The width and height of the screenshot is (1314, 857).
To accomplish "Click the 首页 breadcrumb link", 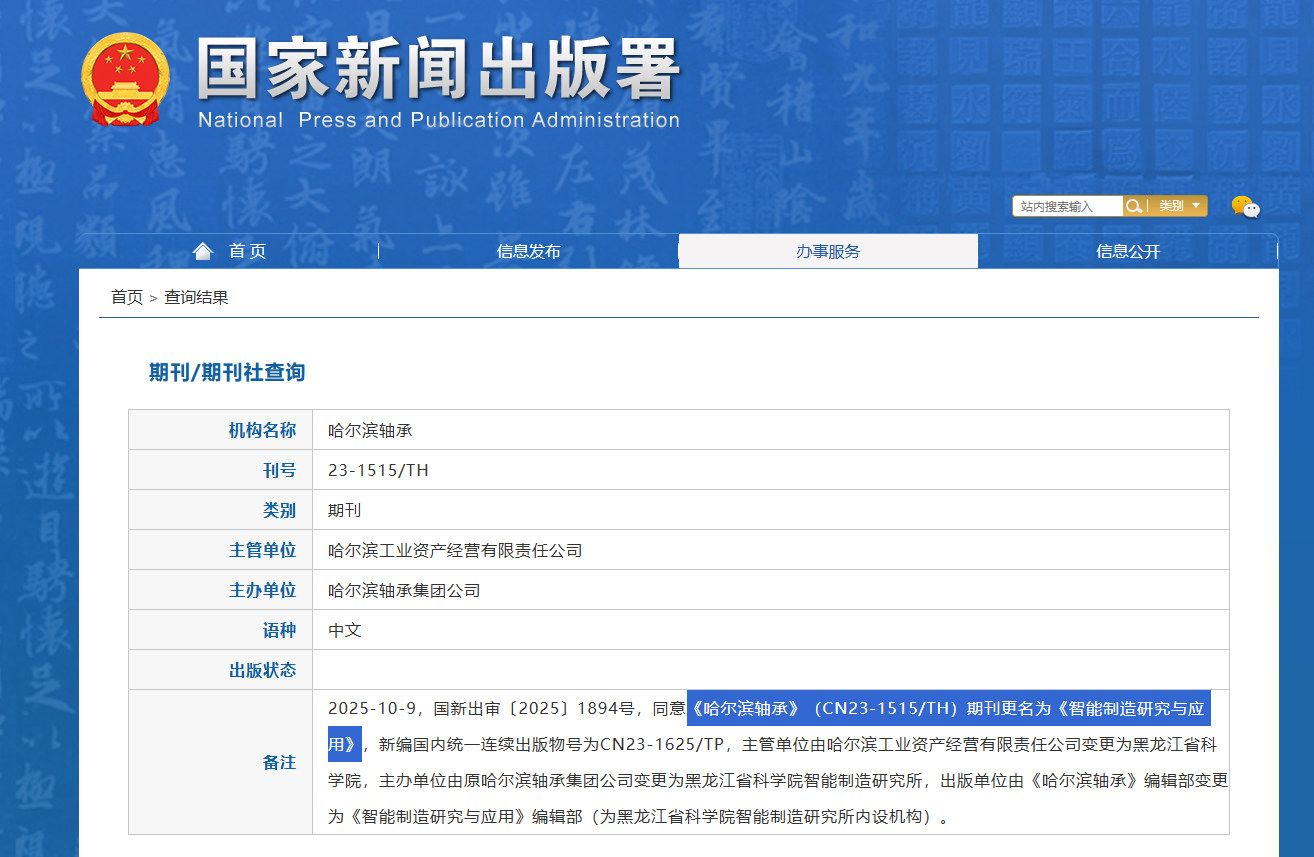I will click(x=126, y=297).
